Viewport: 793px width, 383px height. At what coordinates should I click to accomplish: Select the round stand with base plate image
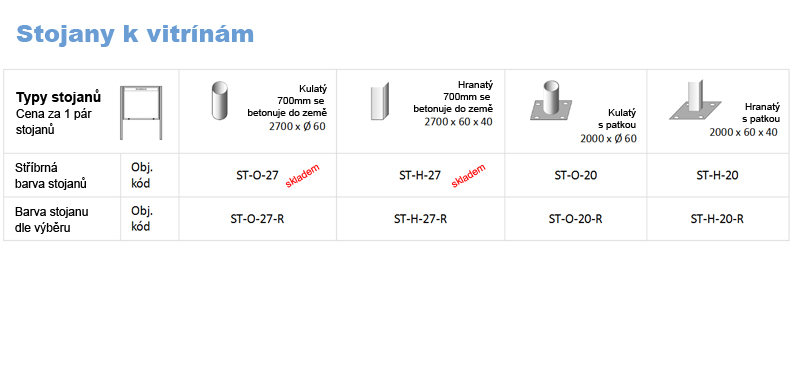[551, 100]
